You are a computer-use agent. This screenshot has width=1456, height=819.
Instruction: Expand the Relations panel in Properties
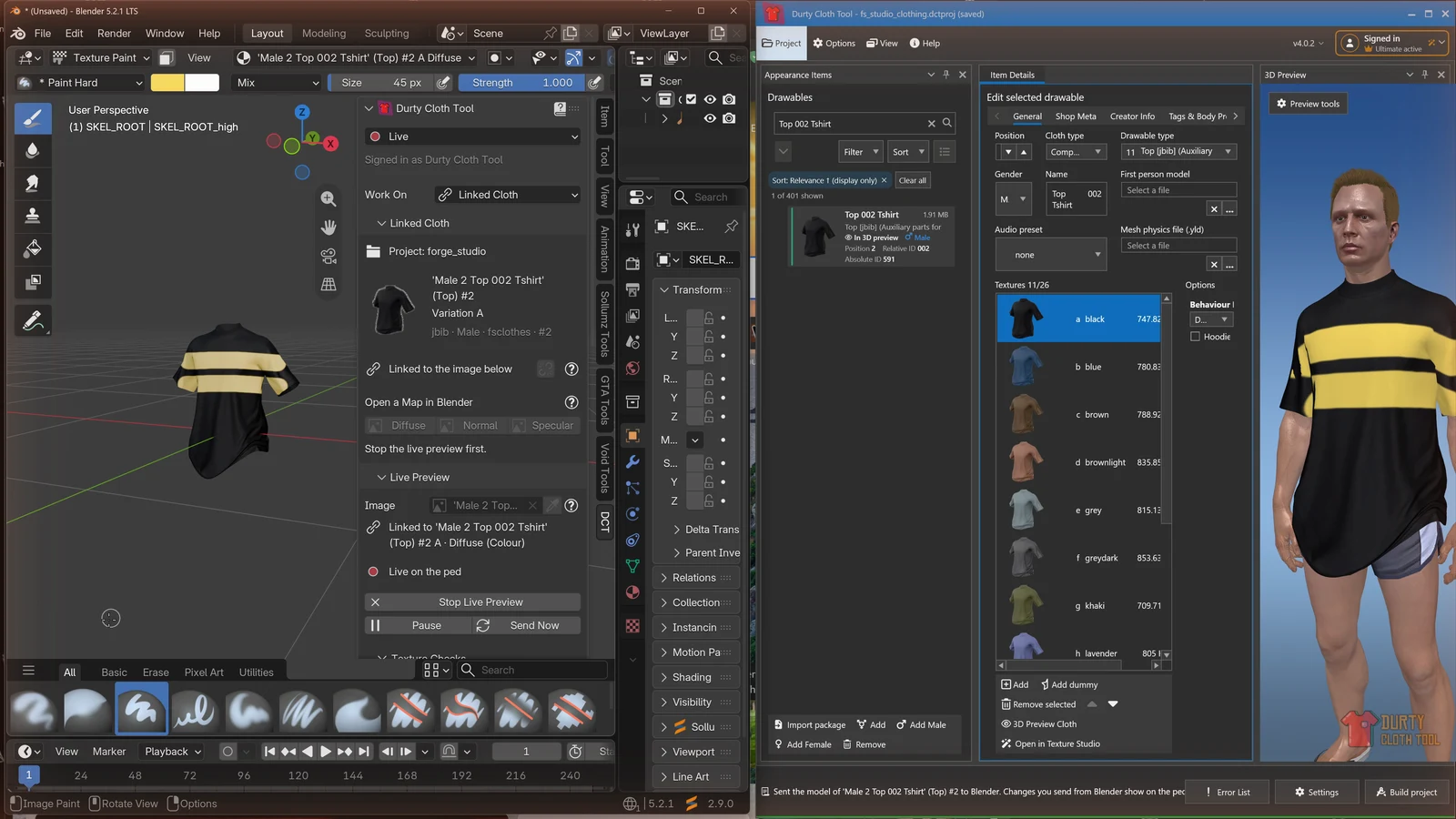tap(695, 578)
